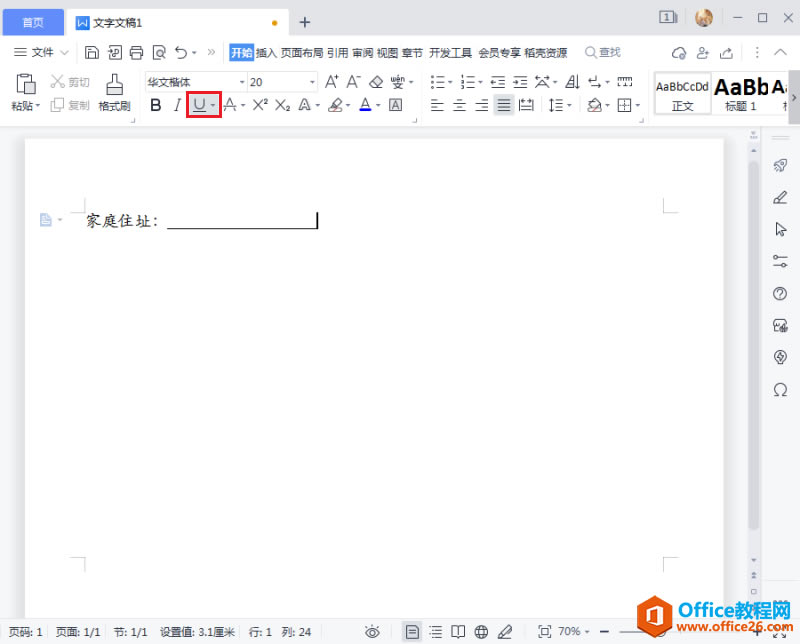
Task: Switch to the 引用 tab
Action: click(337, 53)
